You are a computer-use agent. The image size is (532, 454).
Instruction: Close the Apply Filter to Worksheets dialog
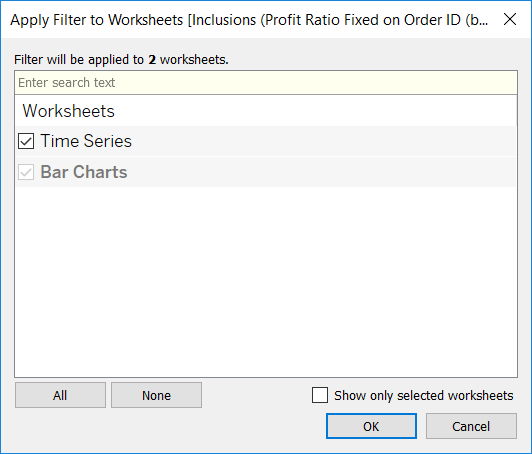pos(510,19)
